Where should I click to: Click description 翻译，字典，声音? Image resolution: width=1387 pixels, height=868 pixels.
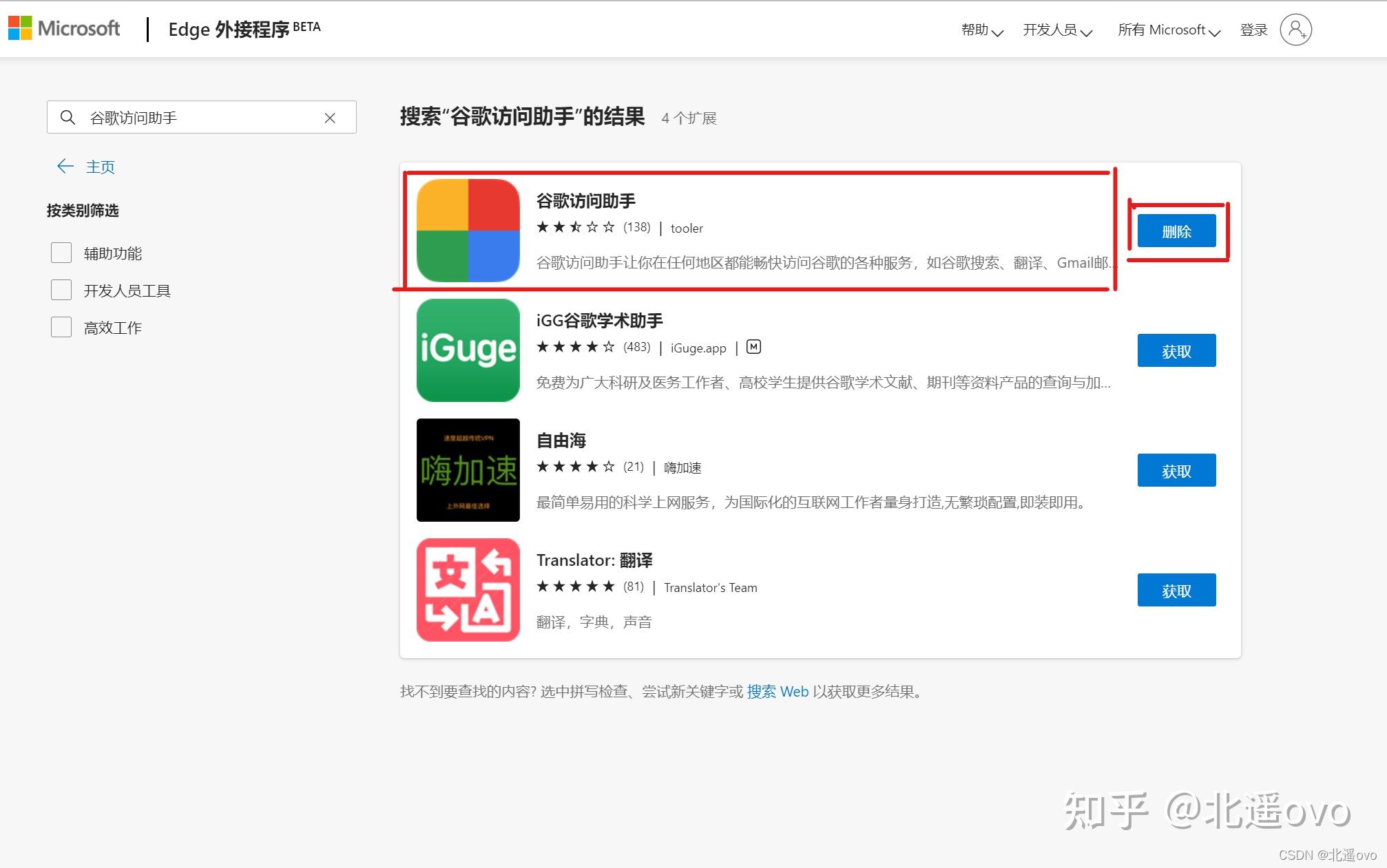click(x=594, y=622)
